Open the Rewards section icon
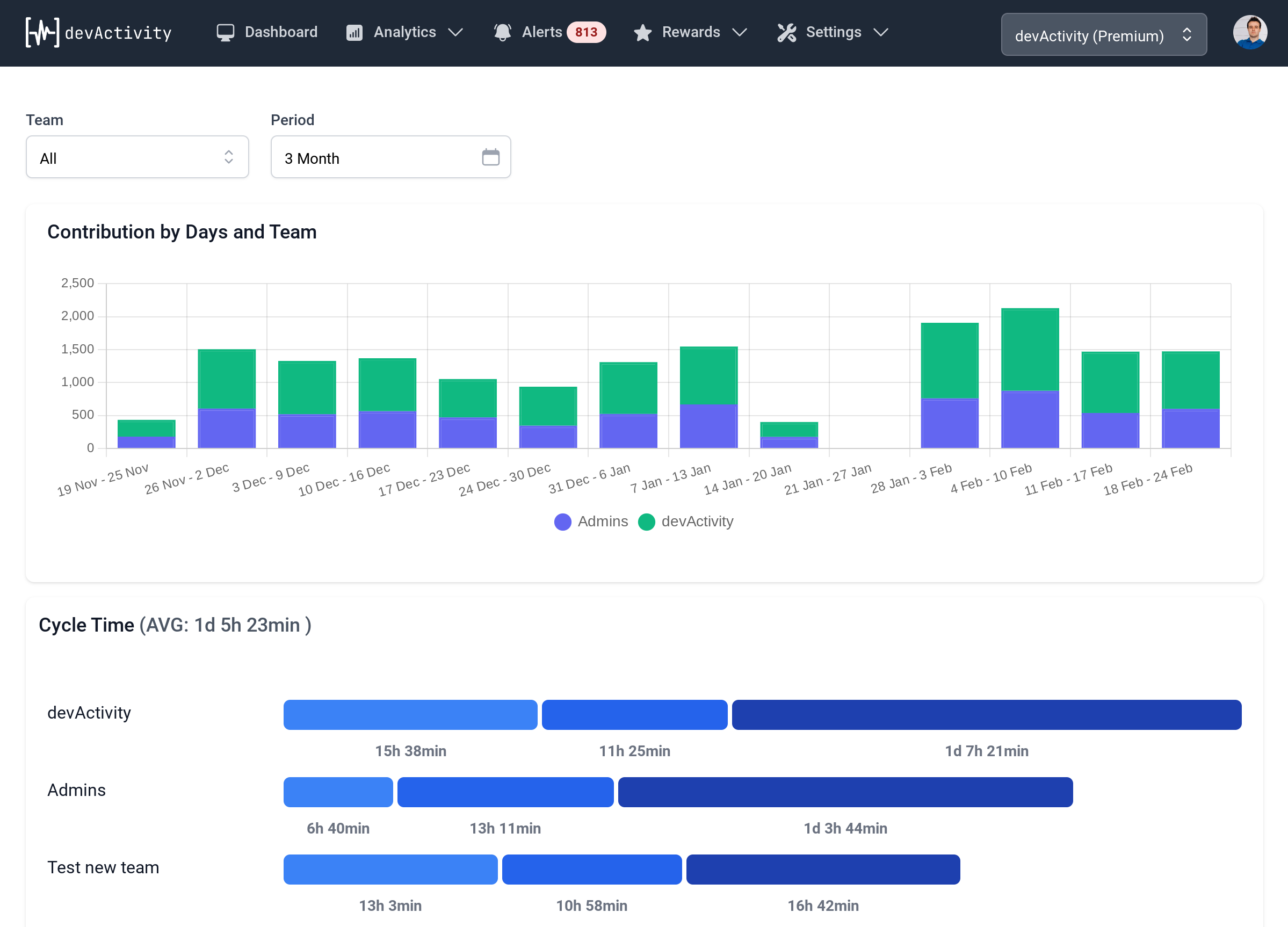The height and width of the screenshot is (927, 1288). point(641,32)
